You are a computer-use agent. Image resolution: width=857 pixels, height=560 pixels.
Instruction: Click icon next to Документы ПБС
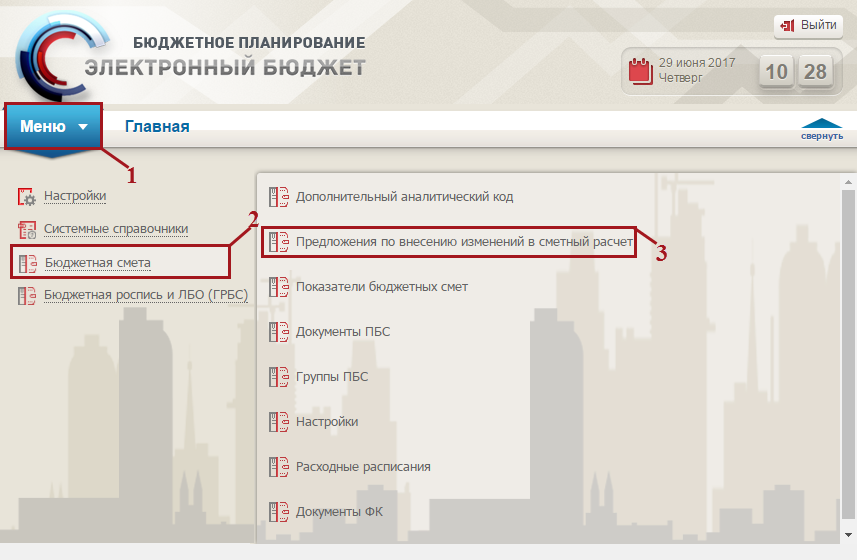coord(278,332)
